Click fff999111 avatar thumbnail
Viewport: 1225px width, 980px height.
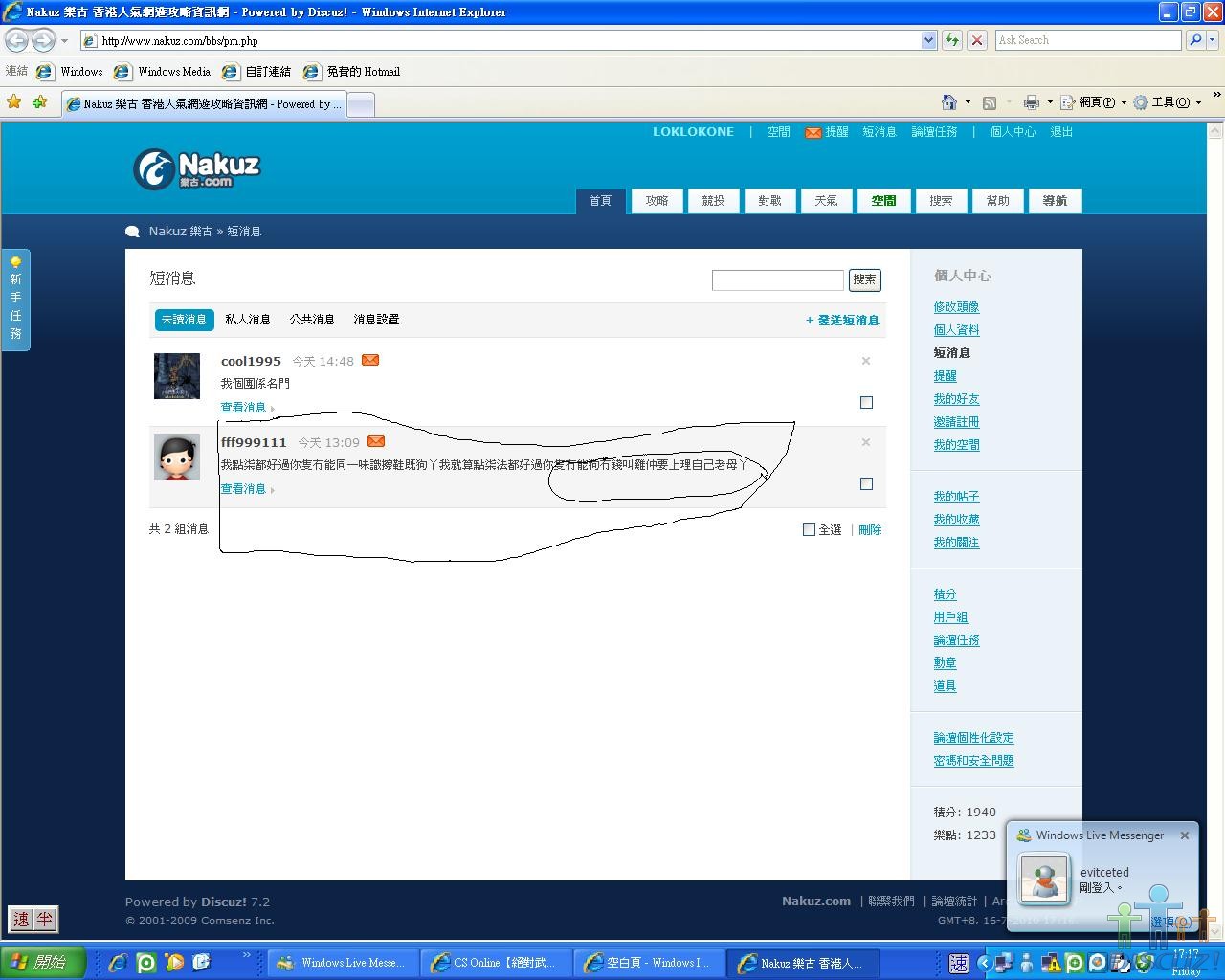coord(177,457)
